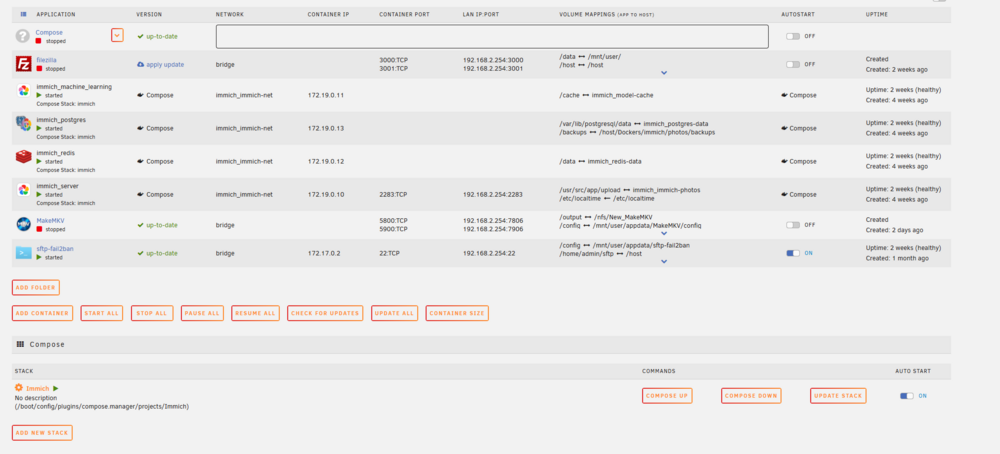The width and height of the screenshot is (1000, 454).
Task: Enable autostart for filezilla
Action: [x=793, y=64]
